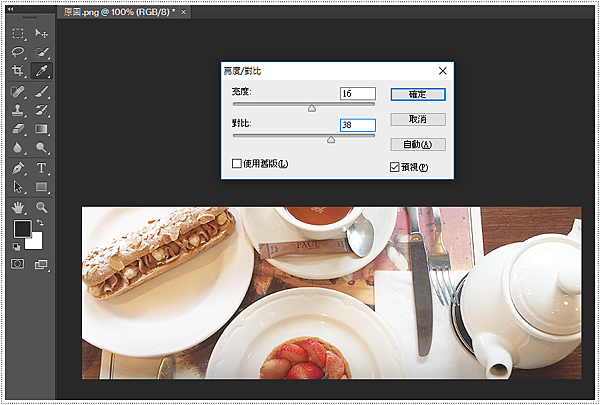The height and width of the screenshot is (405, 600).
Task: Click the dessert photo on the canvas
Action: point(331,293)
